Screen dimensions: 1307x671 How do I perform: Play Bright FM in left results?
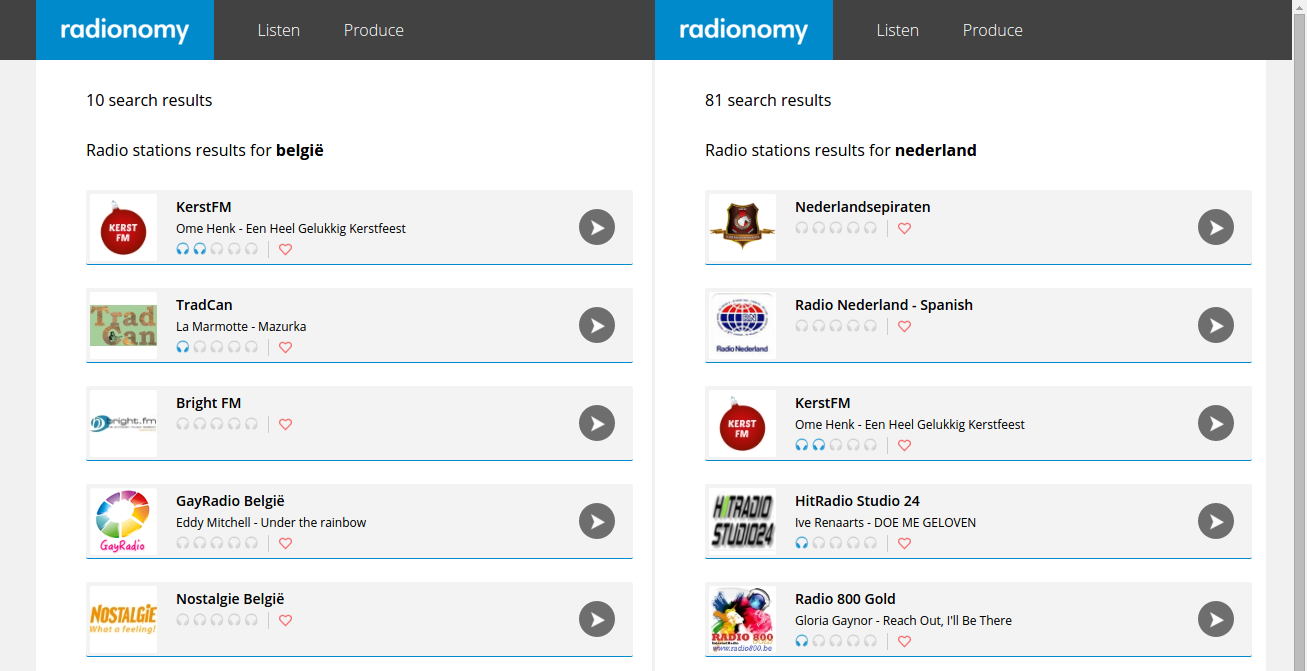pos(597,423)
